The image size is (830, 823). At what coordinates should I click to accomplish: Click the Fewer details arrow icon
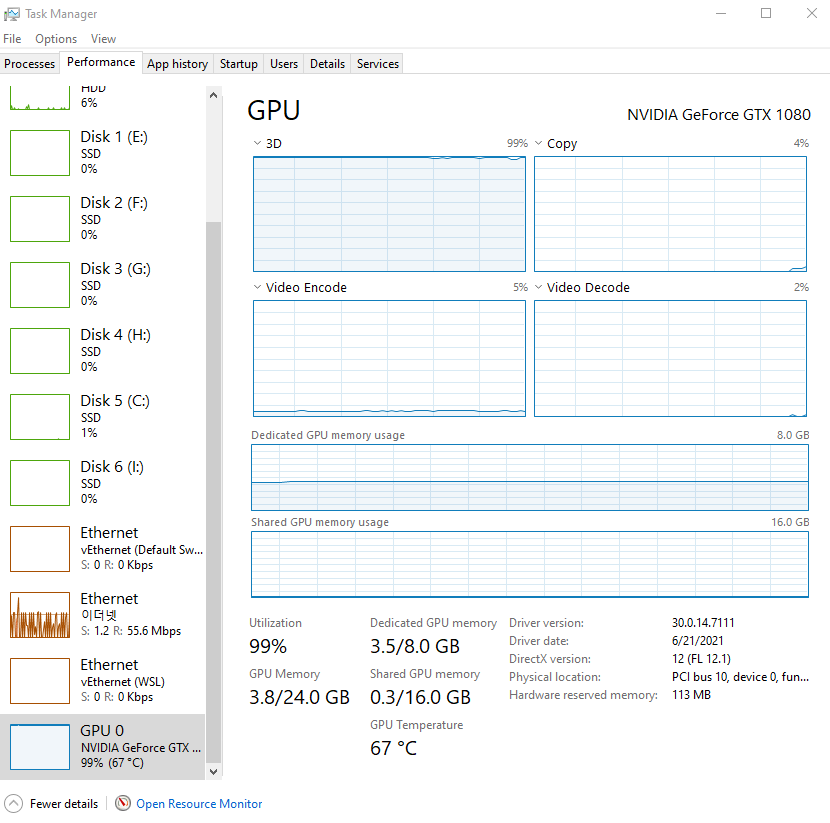click(x=14, y=803)
